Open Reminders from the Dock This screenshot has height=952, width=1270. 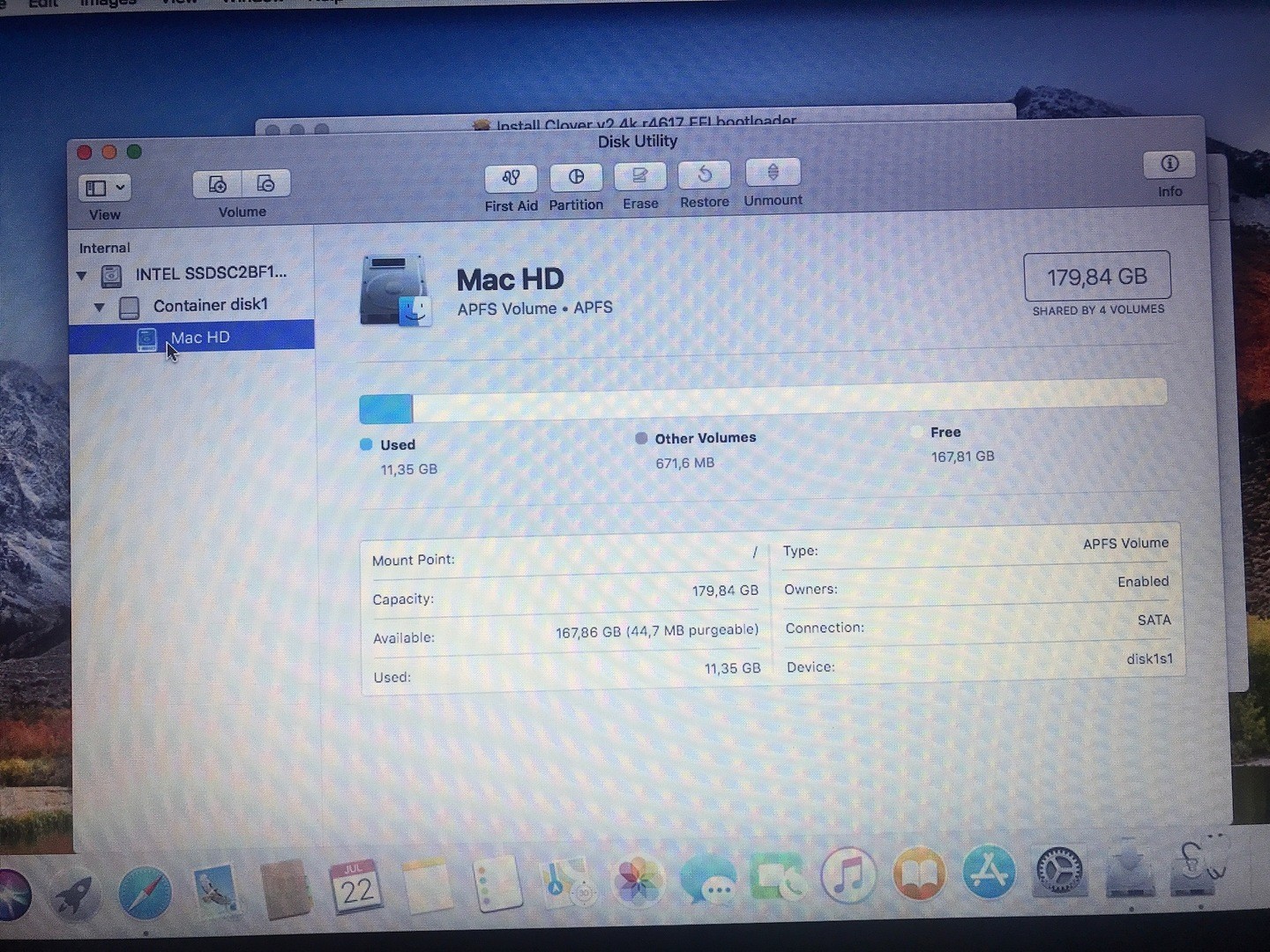498,883
